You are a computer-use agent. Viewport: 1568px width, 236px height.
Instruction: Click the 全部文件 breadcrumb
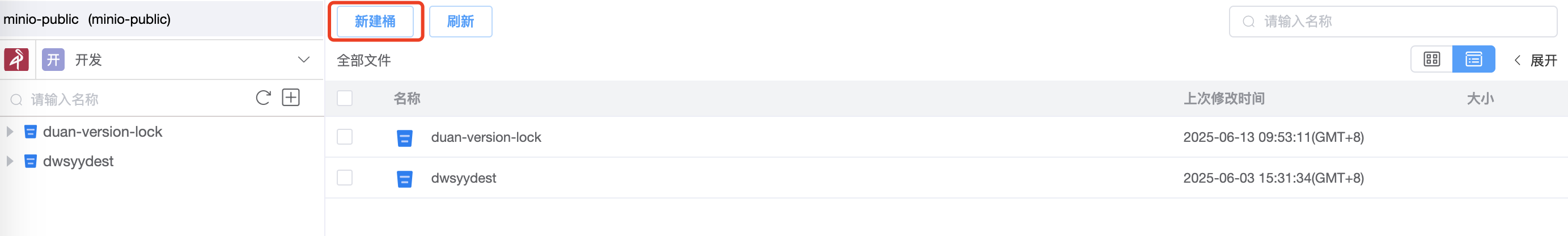363,60
